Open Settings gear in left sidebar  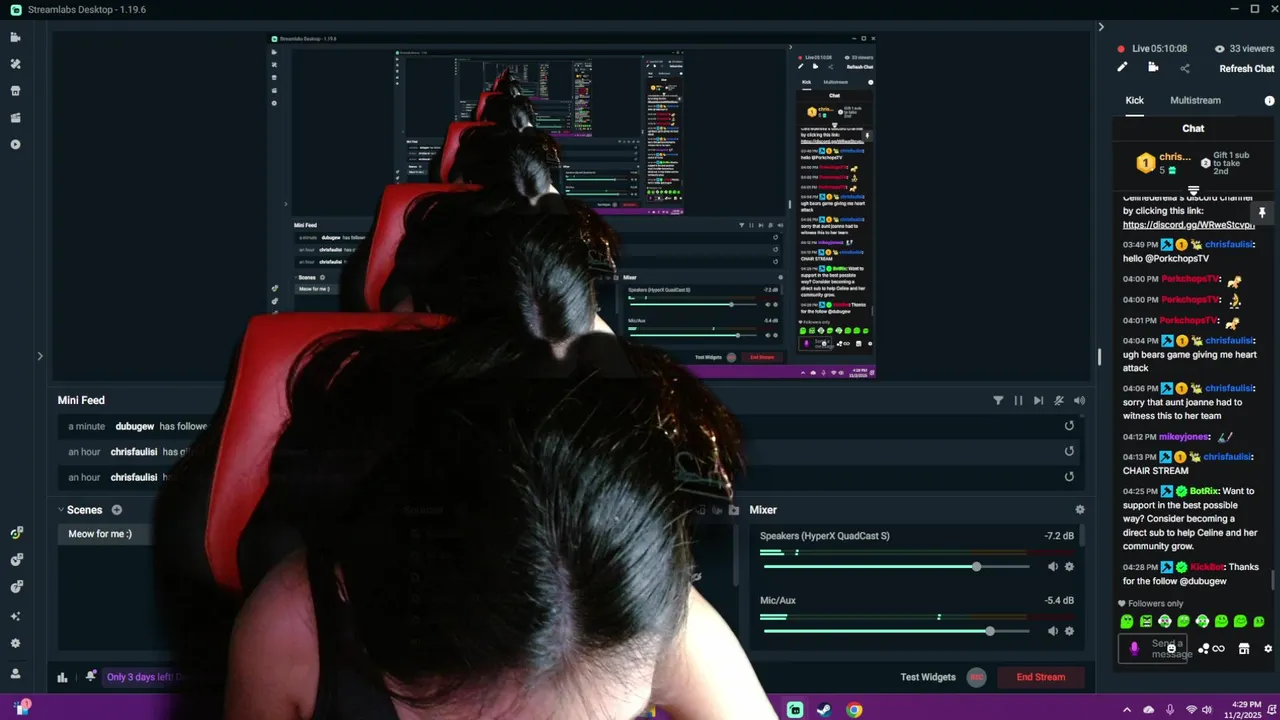[15, 644]
